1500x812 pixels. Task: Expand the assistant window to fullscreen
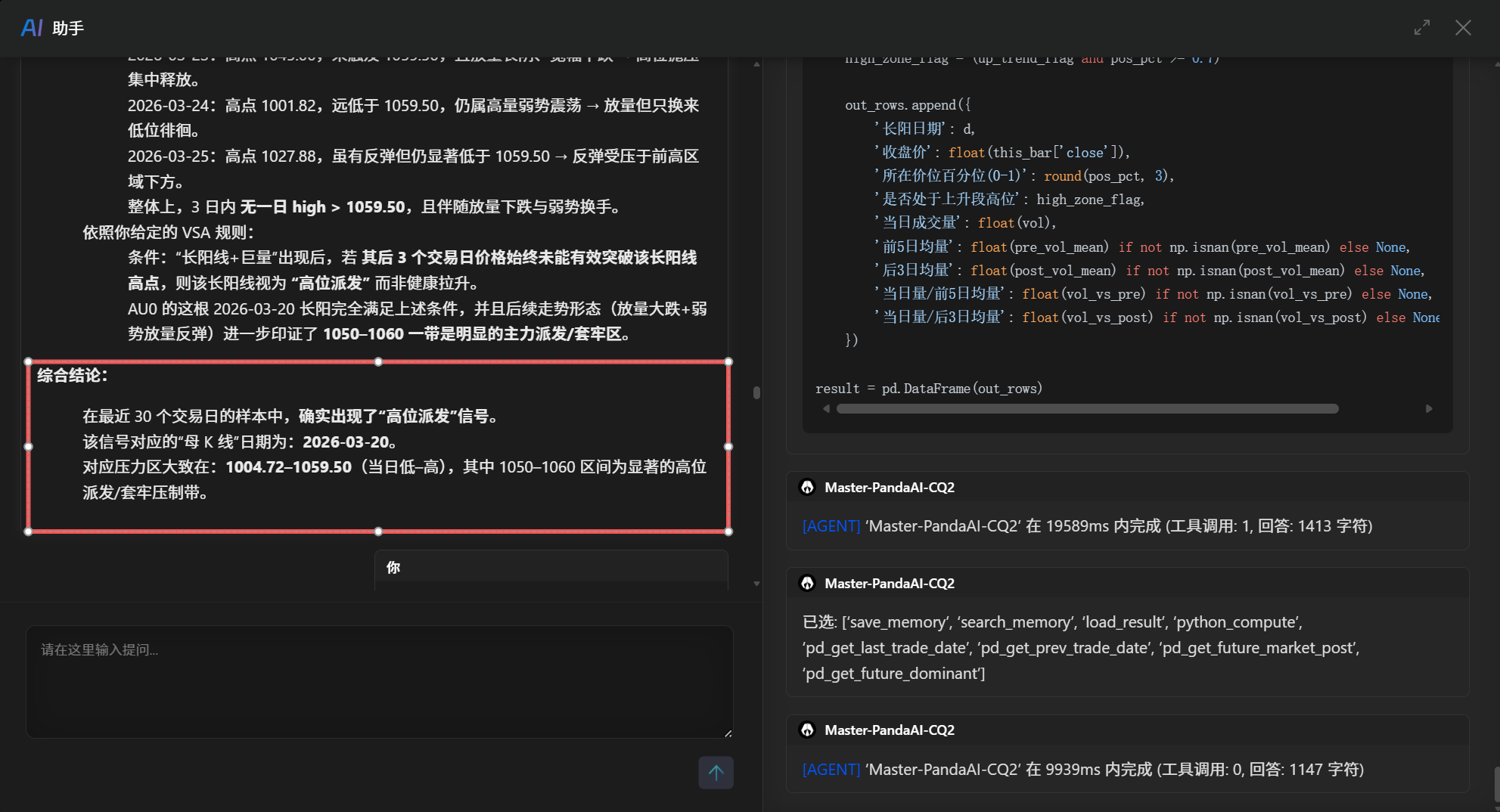[1422, 27]
